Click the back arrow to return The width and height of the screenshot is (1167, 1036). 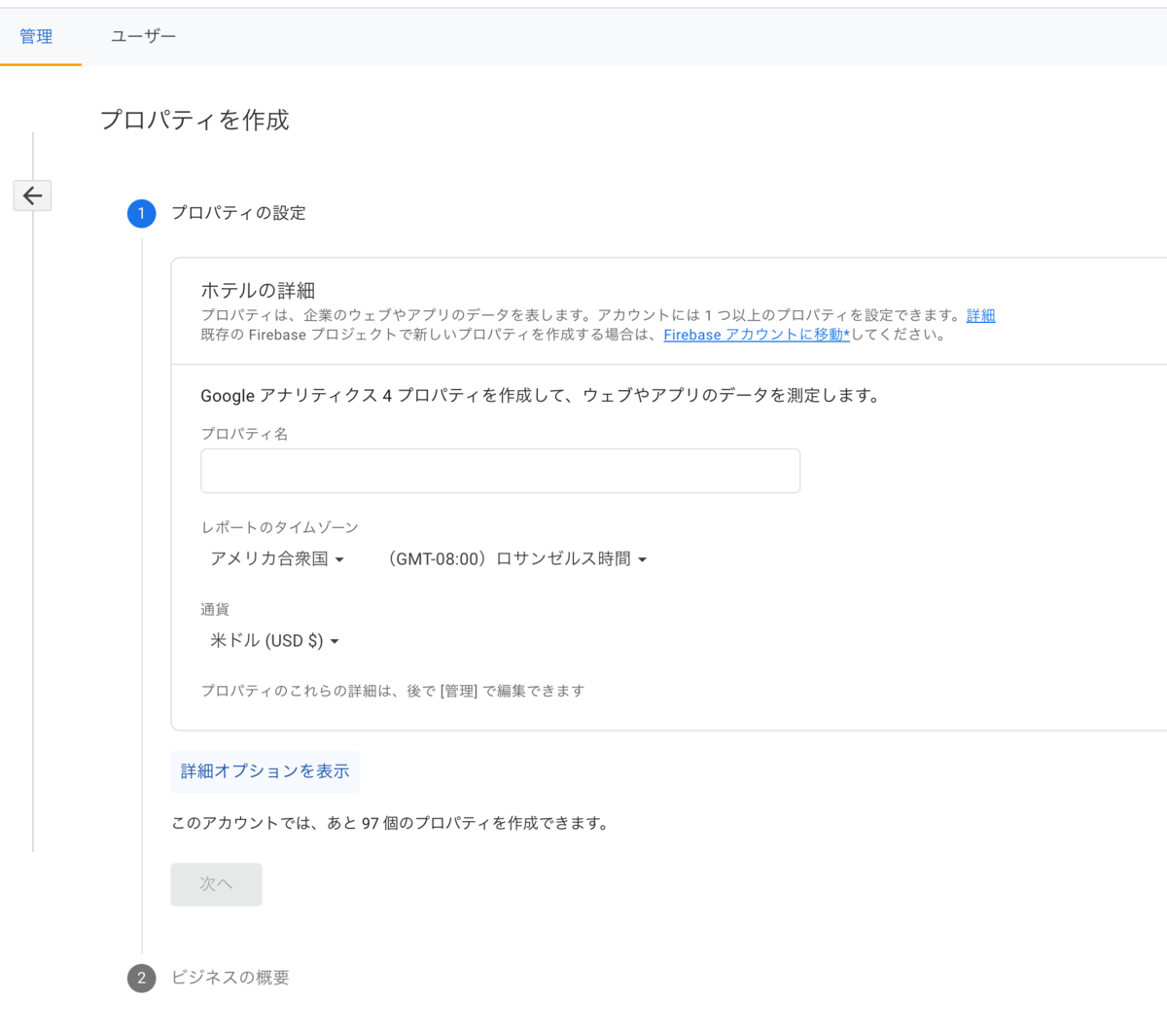32,196
